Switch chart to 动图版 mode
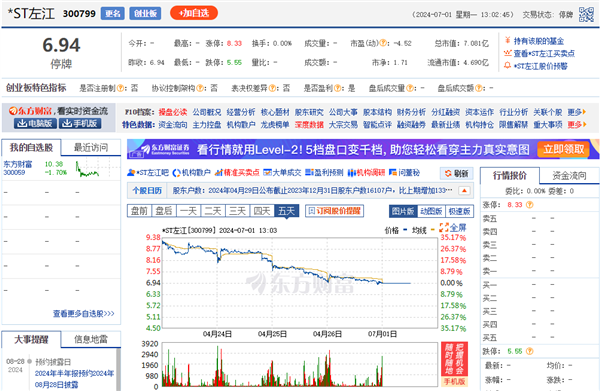The width and height of the screenshot is (600, 391). [x=431, y=211]
